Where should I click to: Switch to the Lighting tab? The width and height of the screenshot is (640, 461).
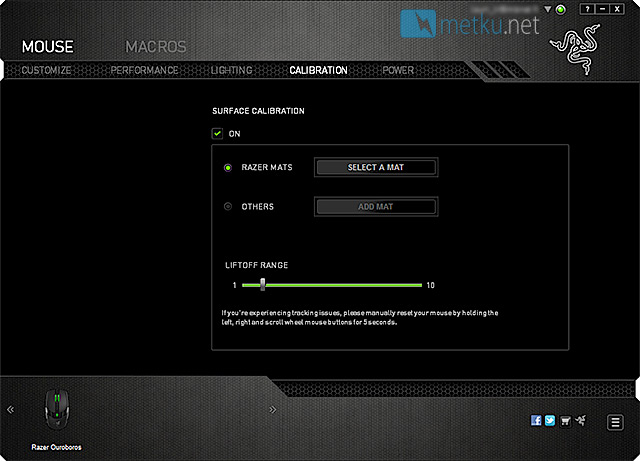(231, 70)
